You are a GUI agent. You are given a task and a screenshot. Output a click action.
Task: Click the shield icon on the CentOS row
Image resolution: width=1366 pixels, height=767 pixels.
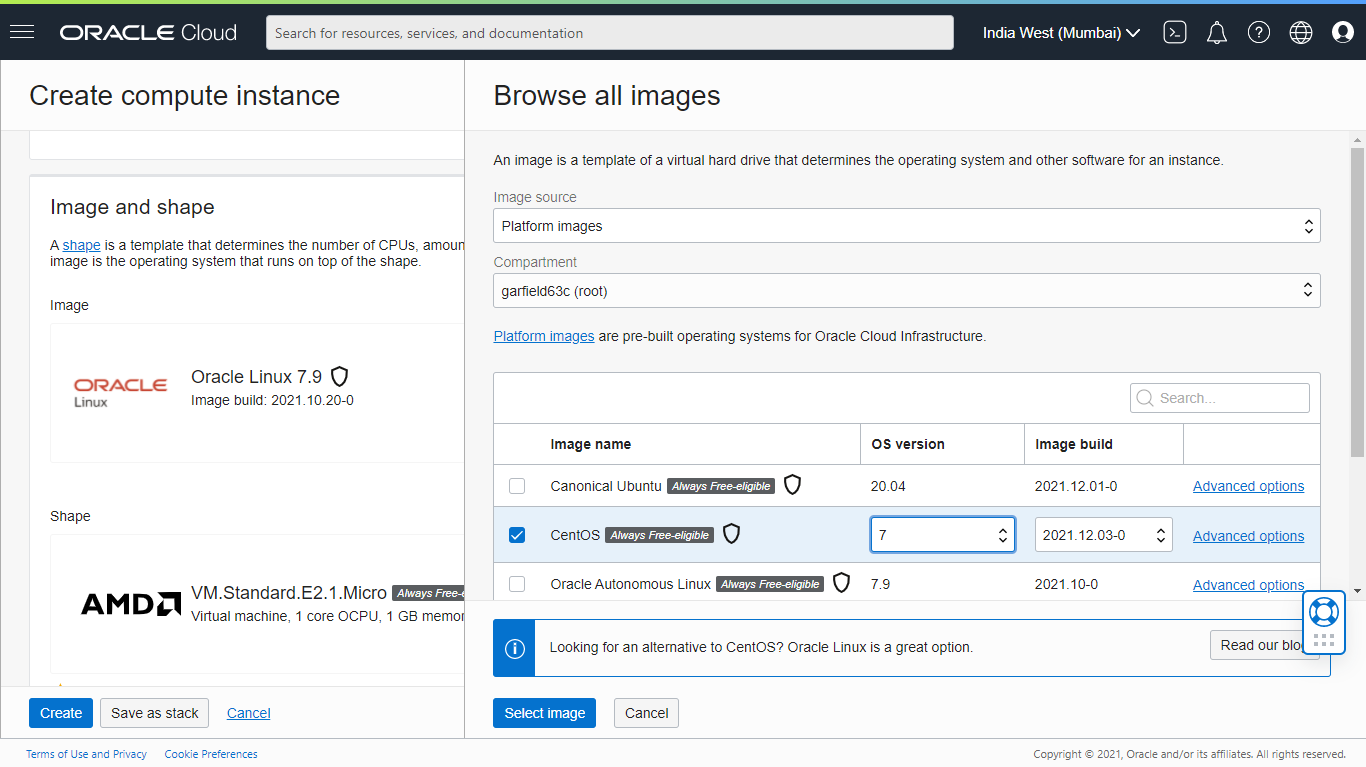coord(732,534)
